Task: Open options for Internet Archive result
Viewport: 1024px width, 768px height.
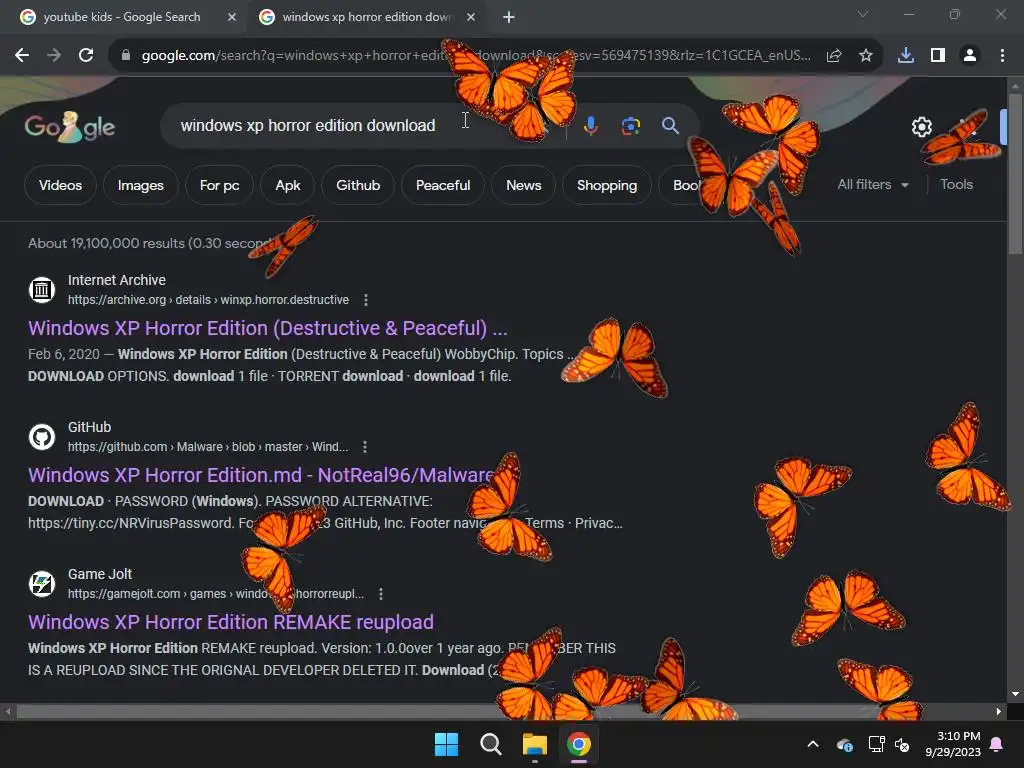Action: coord(366,300)
